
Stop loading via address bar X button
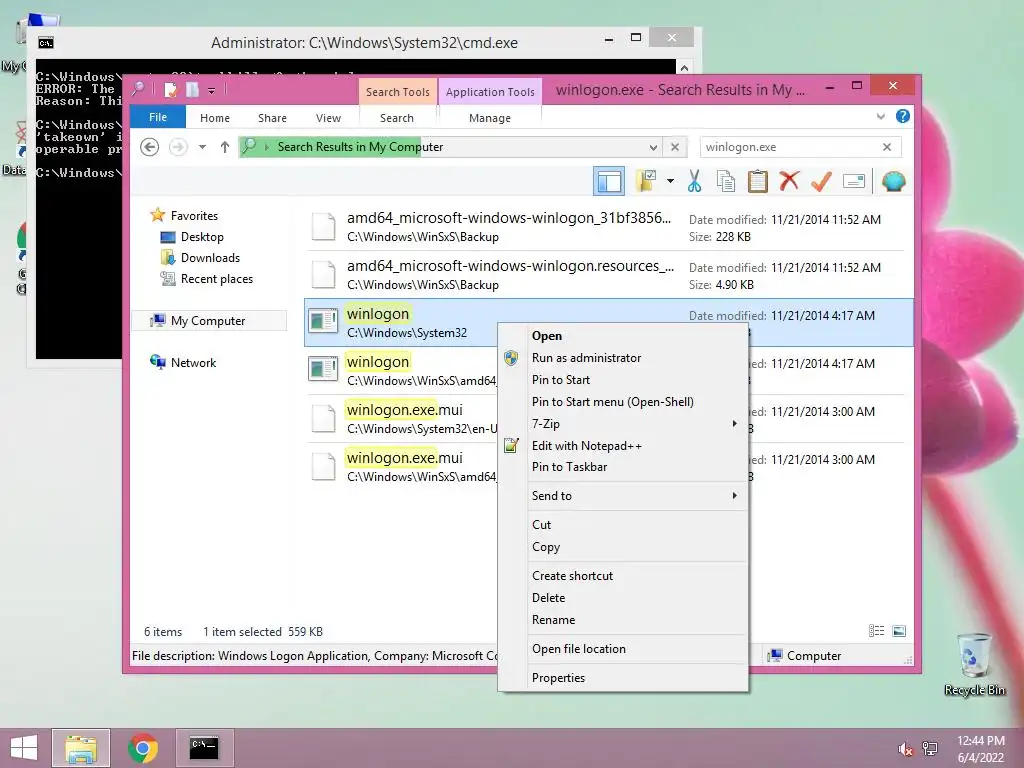click(x=675, y=147)
